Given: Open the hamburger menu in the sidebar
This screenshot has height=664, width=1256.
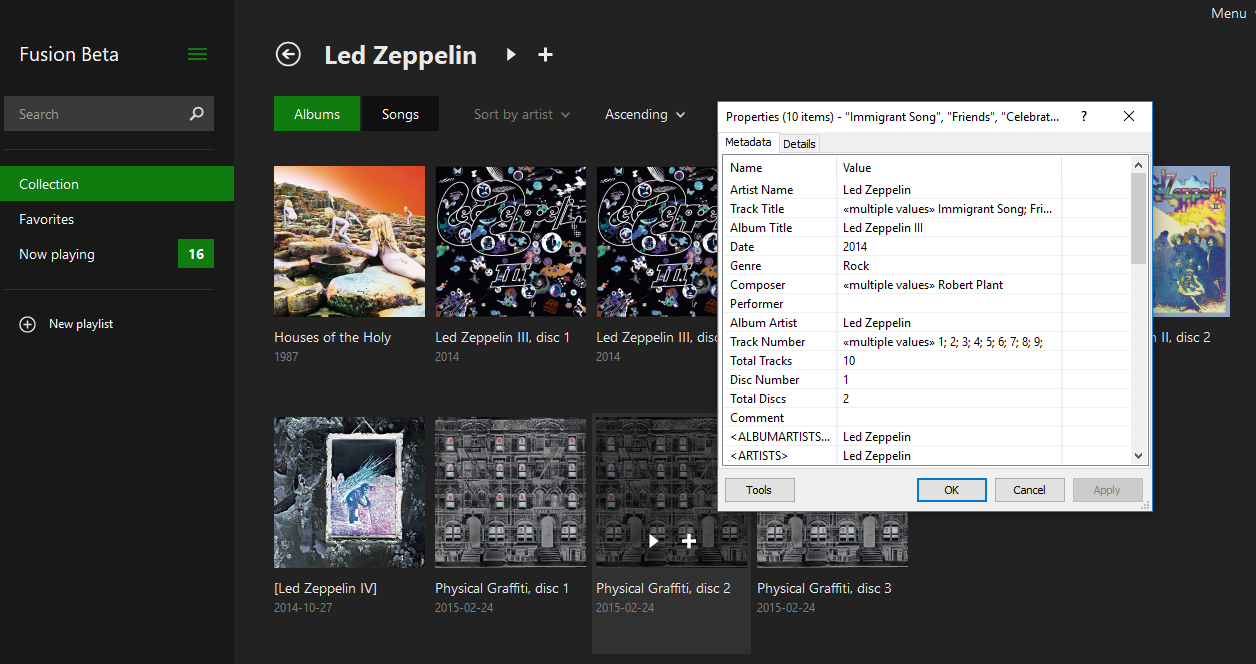Looking at the screenshot, I should (x=197, y=54).
